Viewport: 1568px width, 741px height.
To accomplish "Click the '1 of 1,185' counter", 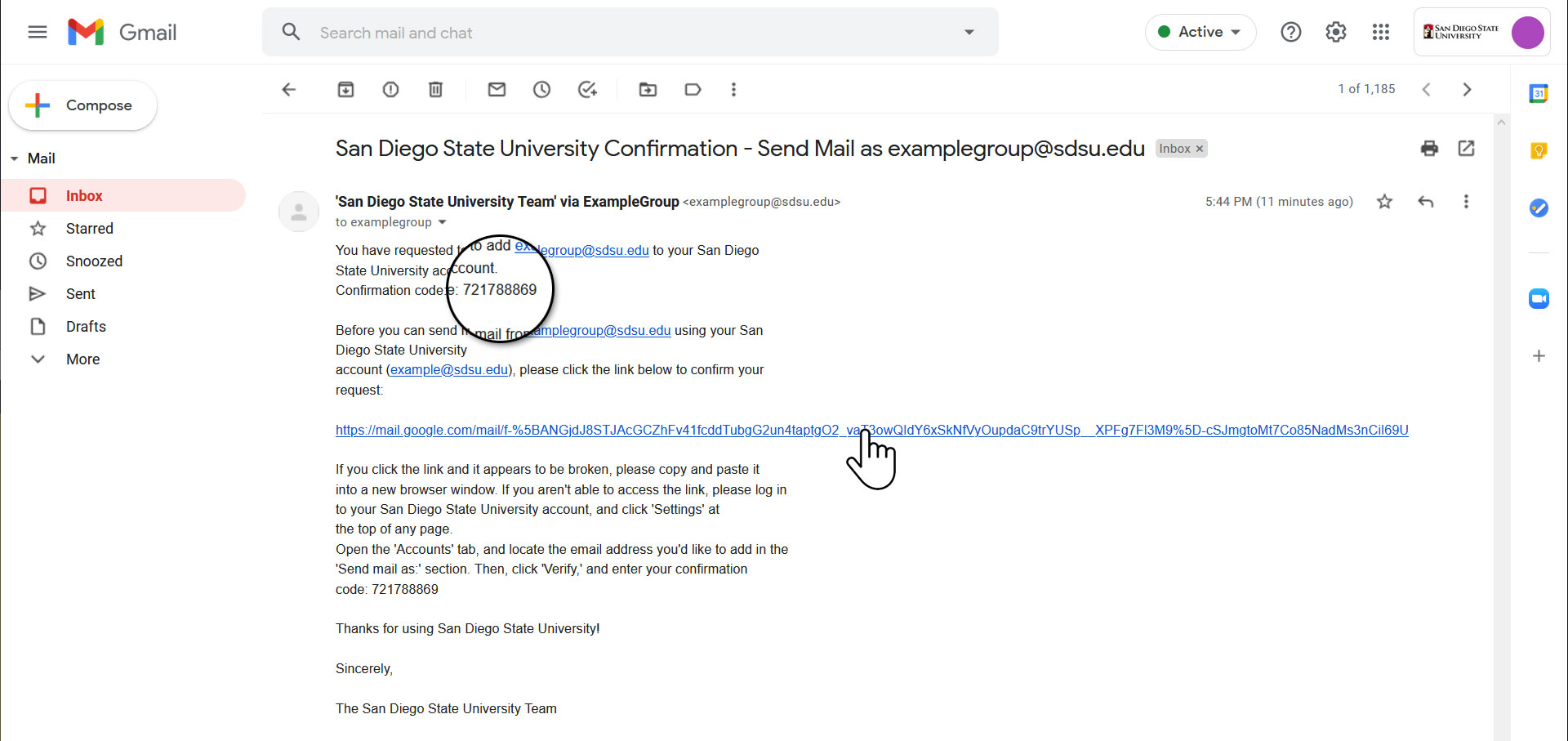I will 1366,88.
